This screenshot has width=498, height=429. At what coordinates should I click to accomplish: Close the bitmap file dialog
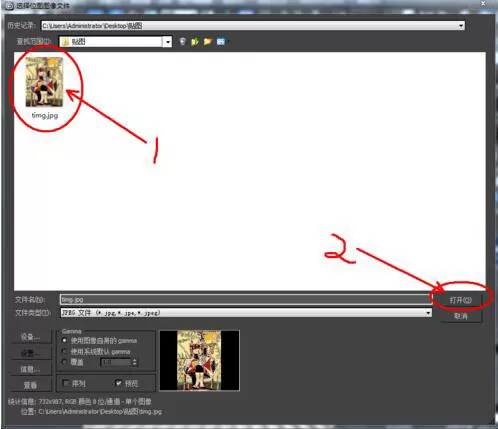(483, 4)
